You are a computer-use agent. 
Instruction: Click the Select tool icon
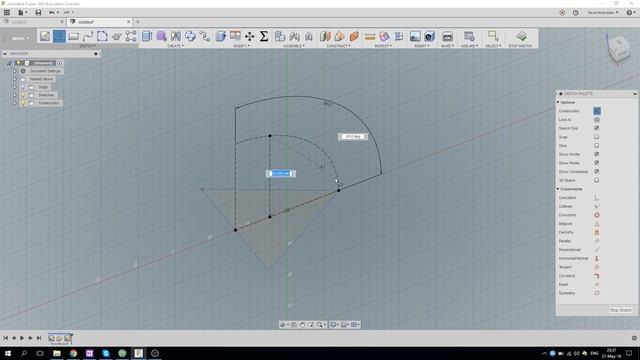pyautogui.click(x=493, y=36)
